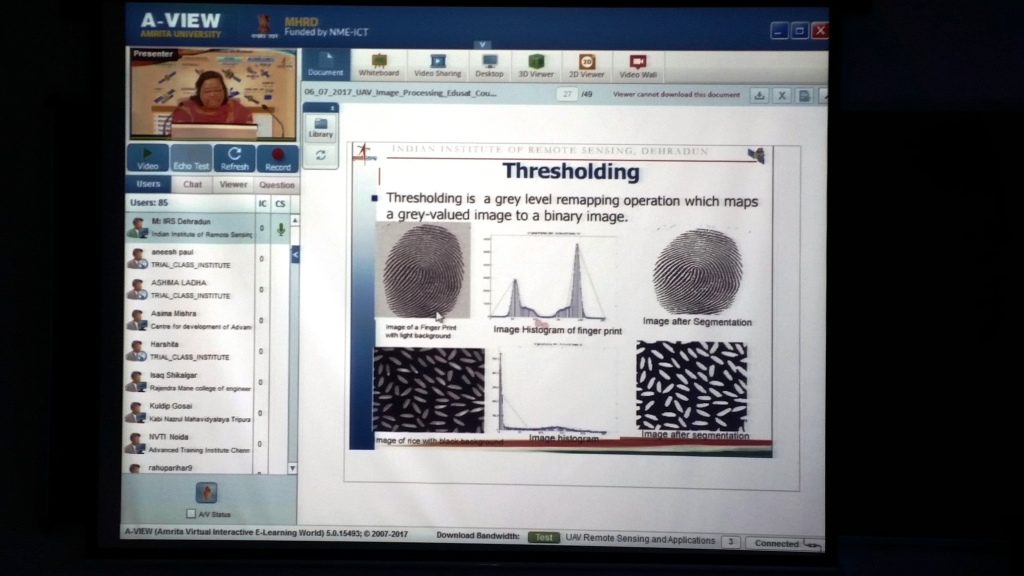The image size is (1024, 576).
Task: Collapse the left panel with arrow handle
Action: (295, 254)
